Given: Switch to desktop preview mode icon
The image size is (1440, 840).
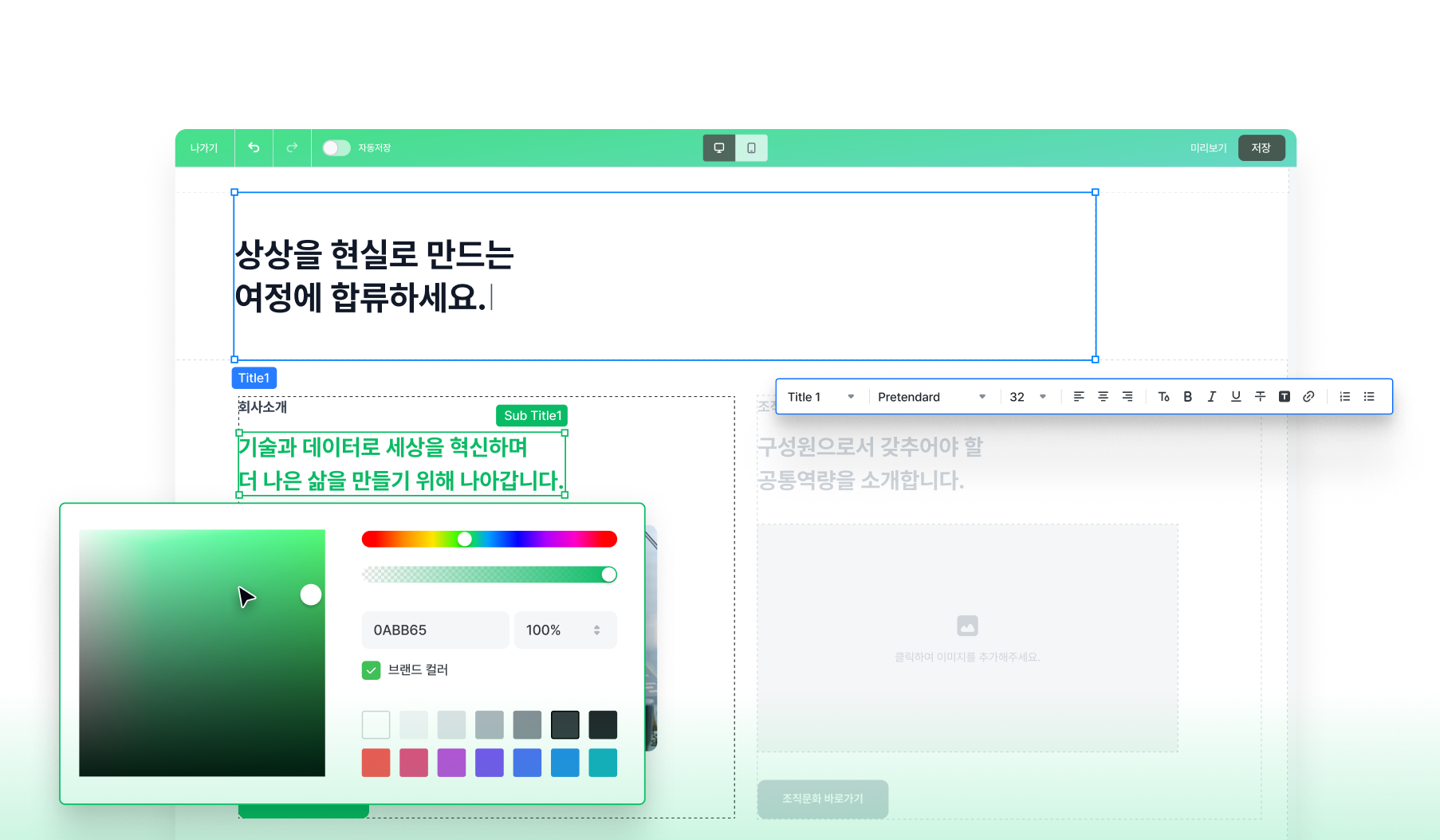Looking at the screenshot, I should [719, 147].
